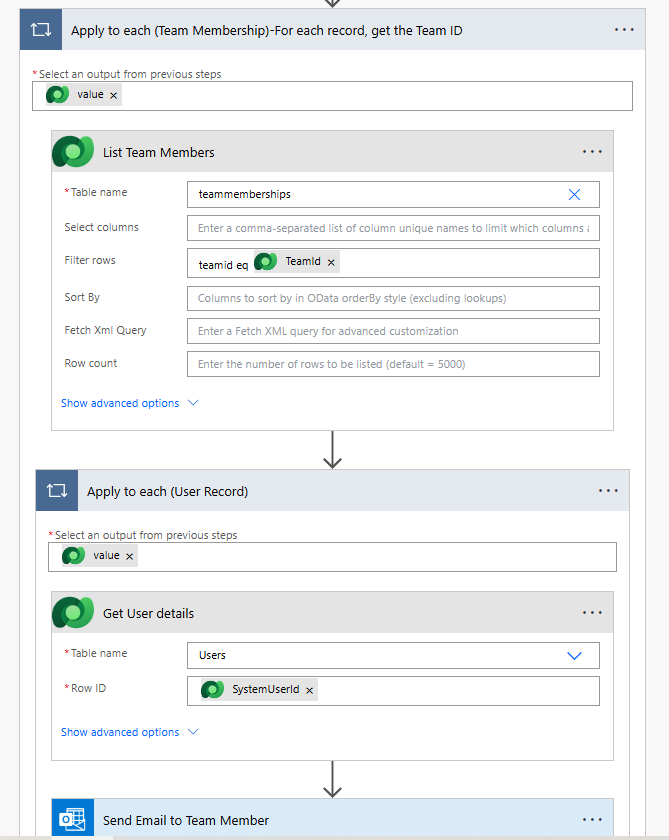Expand advanced options in List Team Members
This screenshot has width=669, height=840.
[130, 403]
